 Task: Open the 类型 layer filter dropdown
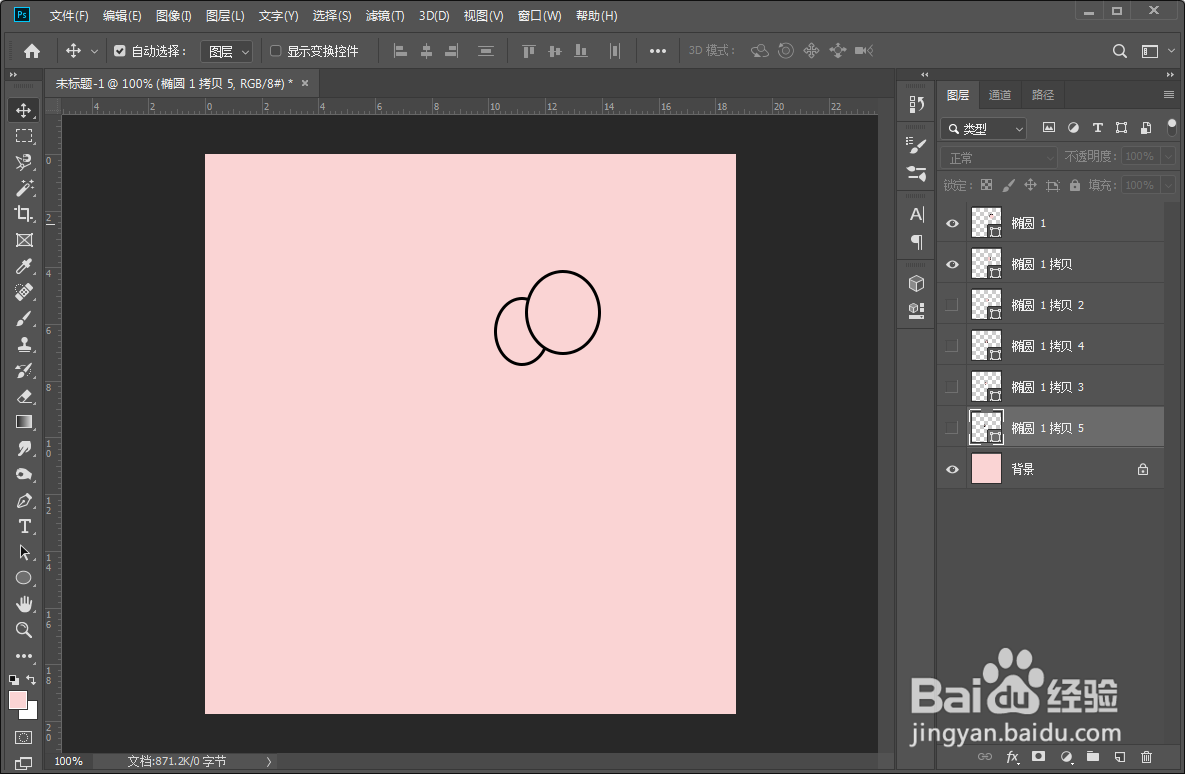984,128
